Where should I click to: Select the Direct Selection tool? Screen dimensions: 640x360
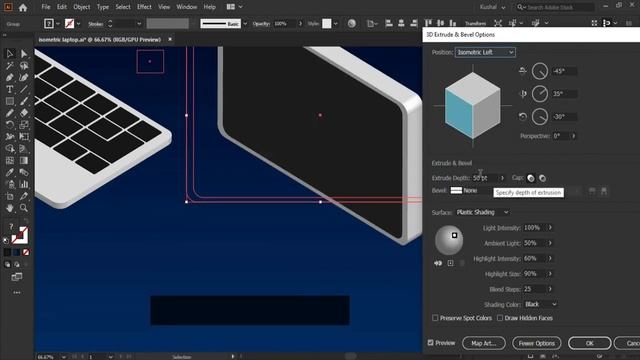tap(24, 53)
